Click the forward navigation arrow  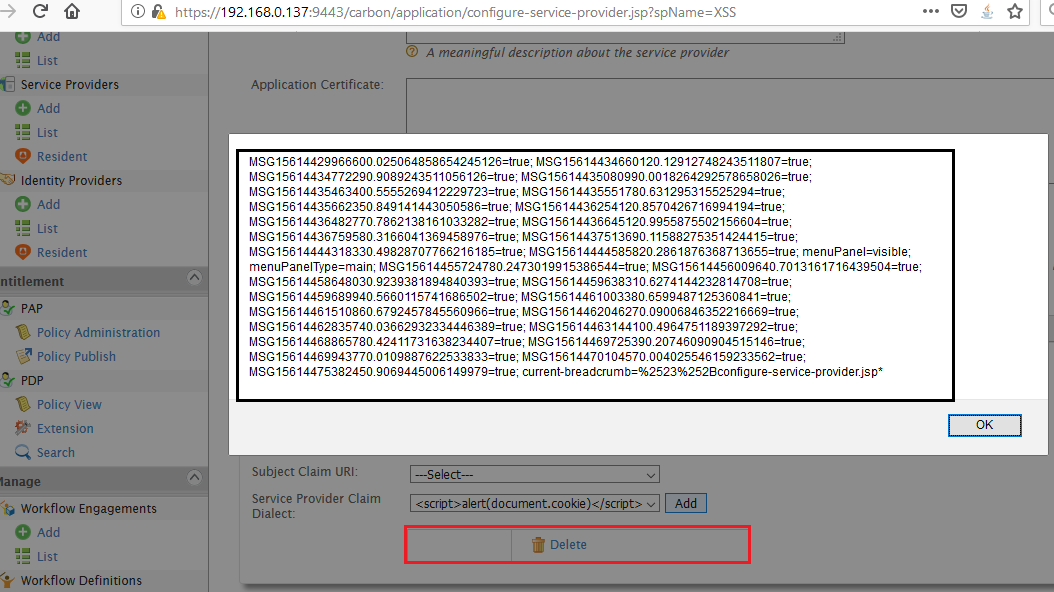click(8, 11)
